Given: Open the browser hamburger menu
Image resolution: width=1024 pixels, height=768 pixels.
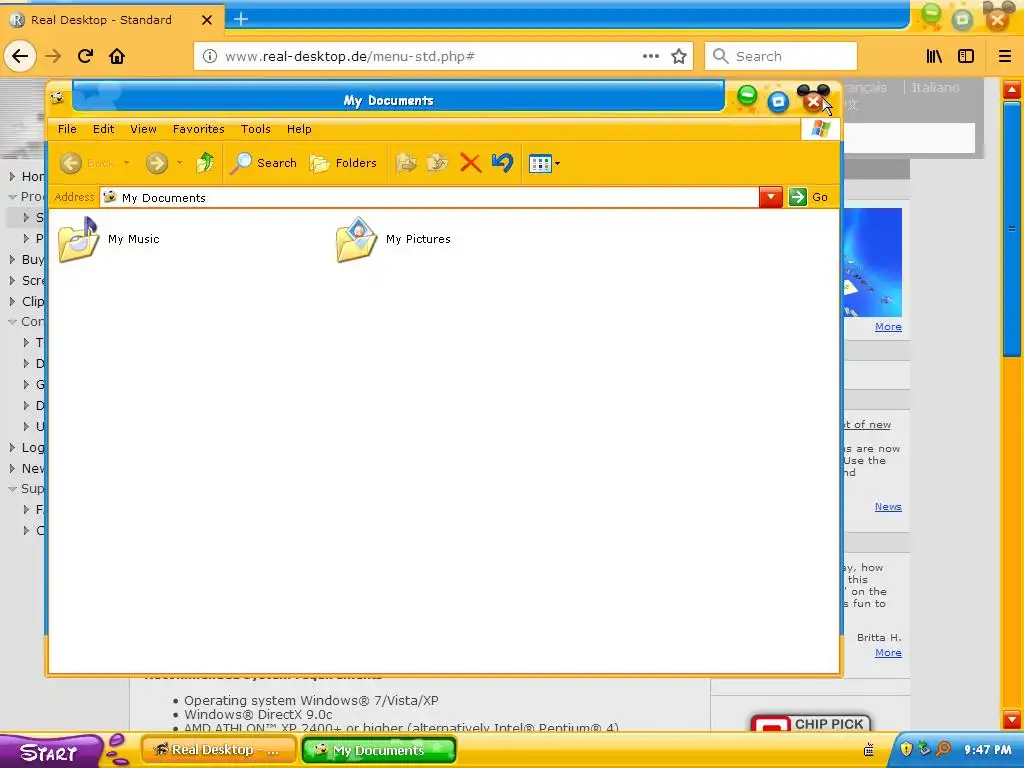Looking at the screenshot, I should tap(1005, 56).
